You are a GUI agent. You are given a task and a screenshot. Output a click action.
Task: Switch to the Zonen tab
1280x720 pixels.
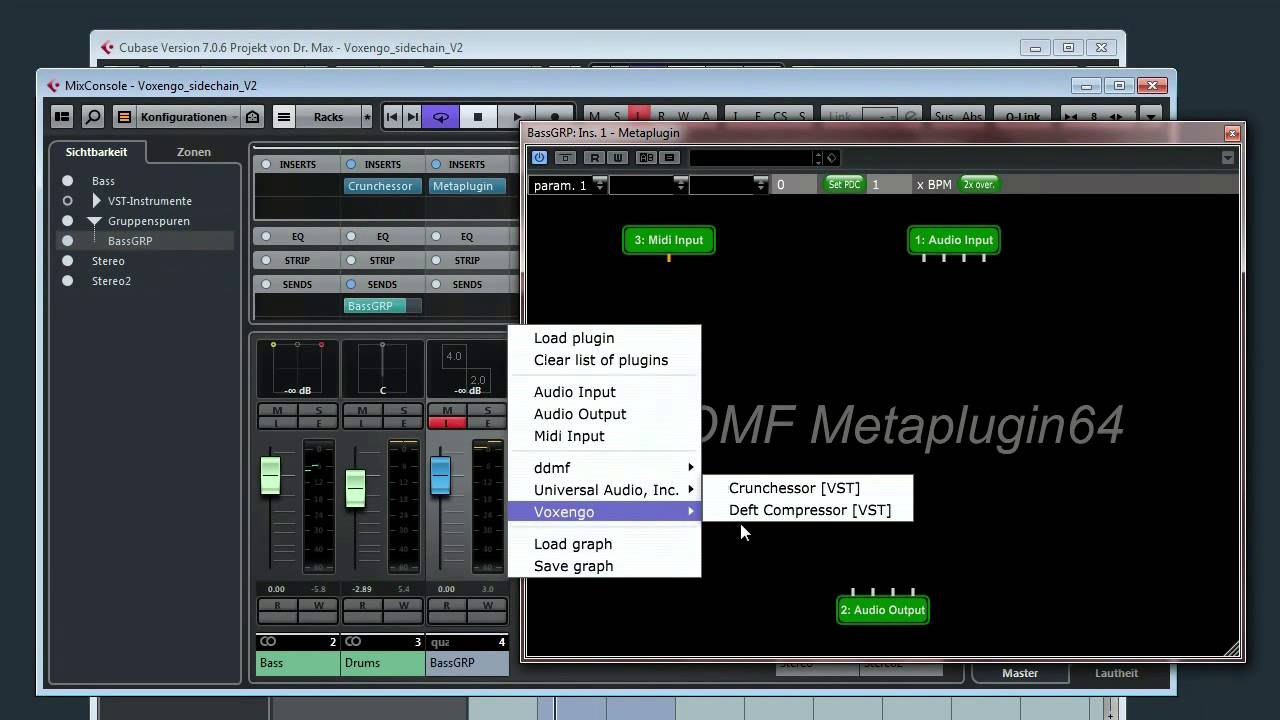coord(194,152)
